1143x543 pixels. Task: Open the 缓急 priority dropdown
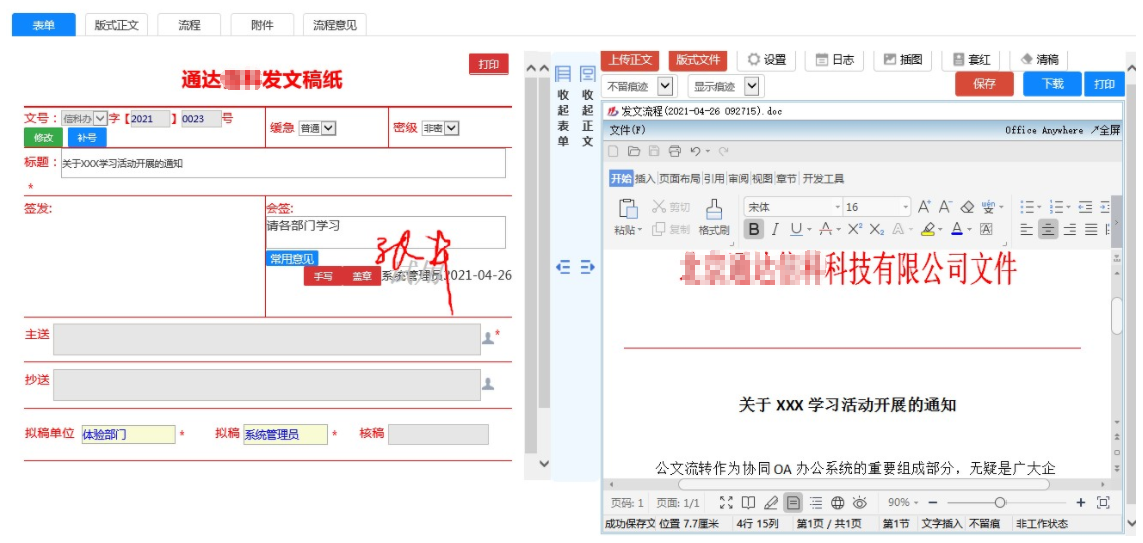(x=318, y=128)
